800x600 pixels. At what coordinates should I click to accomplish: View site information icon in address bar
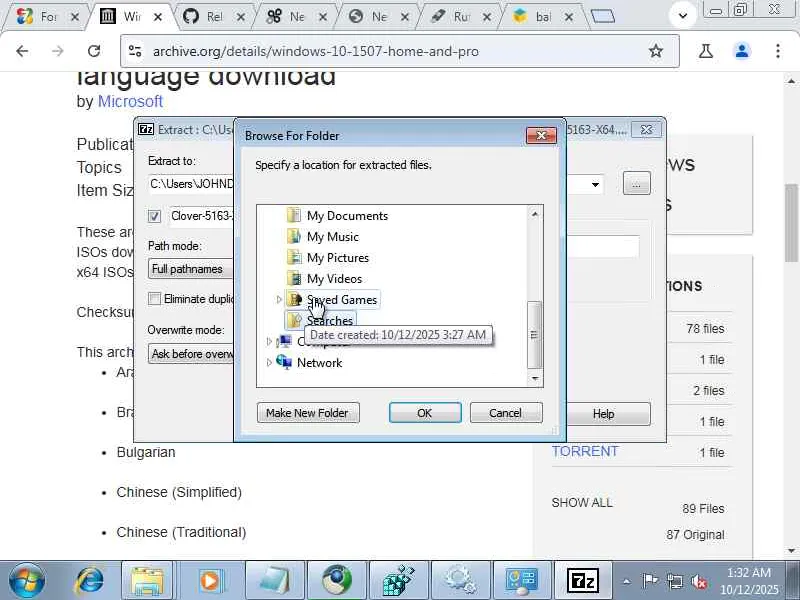pyautogui.click(x=135, y=51)
